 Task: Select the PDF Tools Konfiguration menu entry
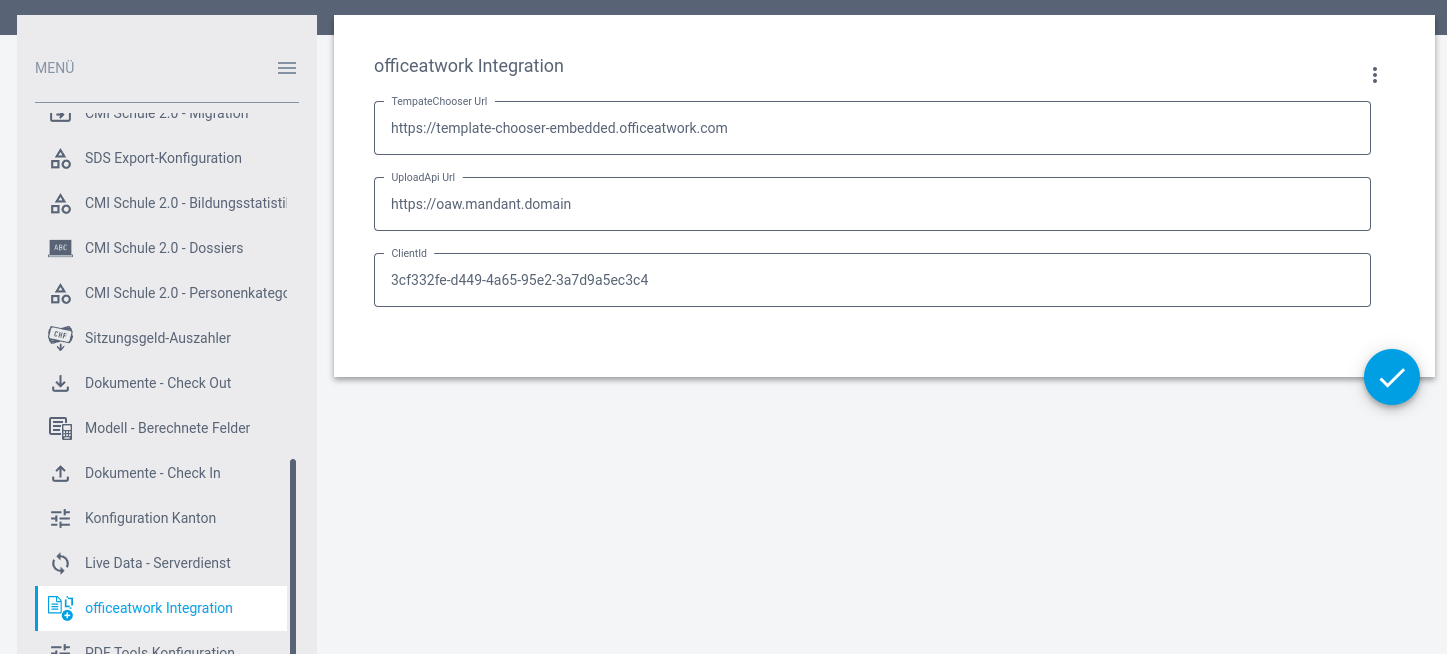point(160,648)
